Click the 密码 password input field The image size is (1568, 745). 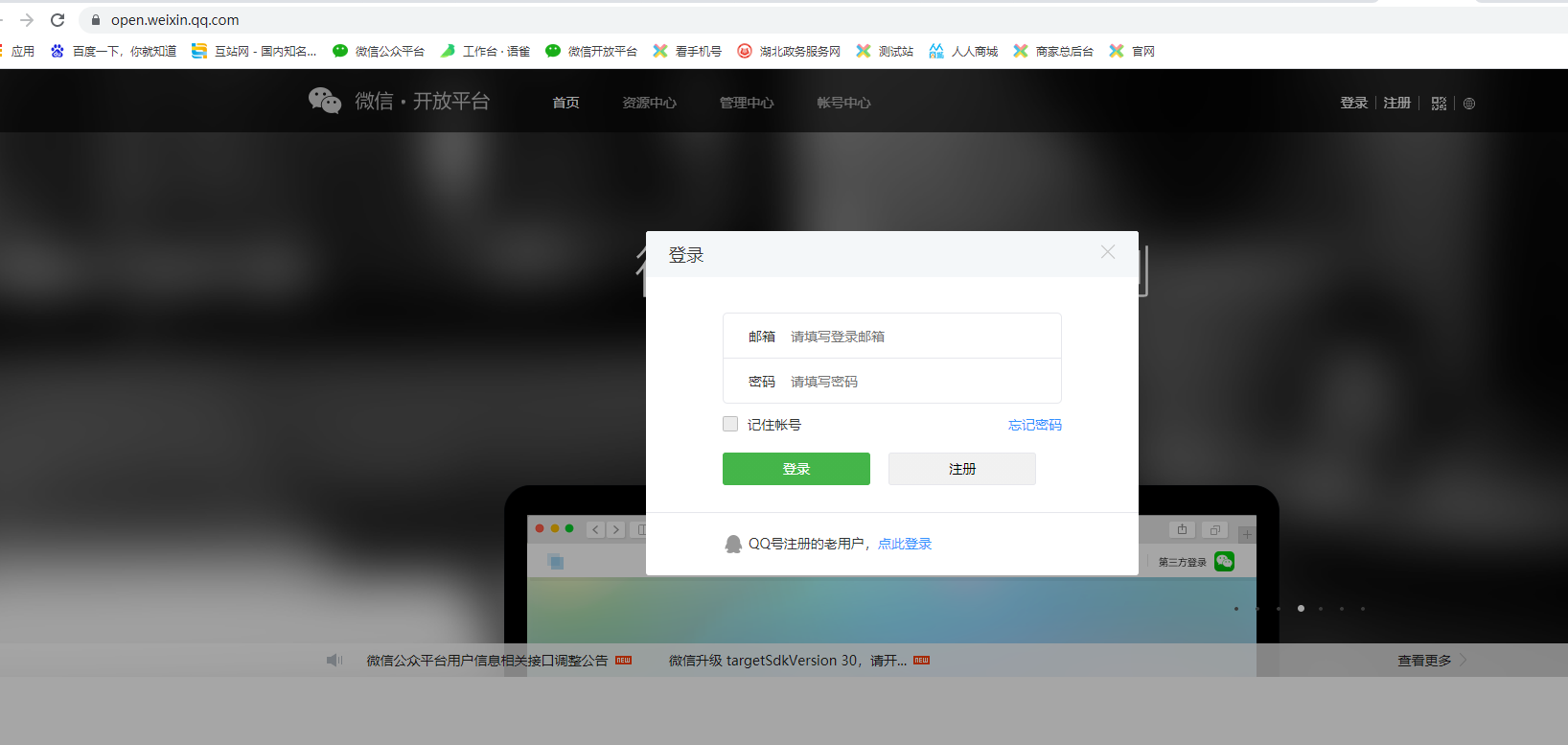click(x=892, y=382)
